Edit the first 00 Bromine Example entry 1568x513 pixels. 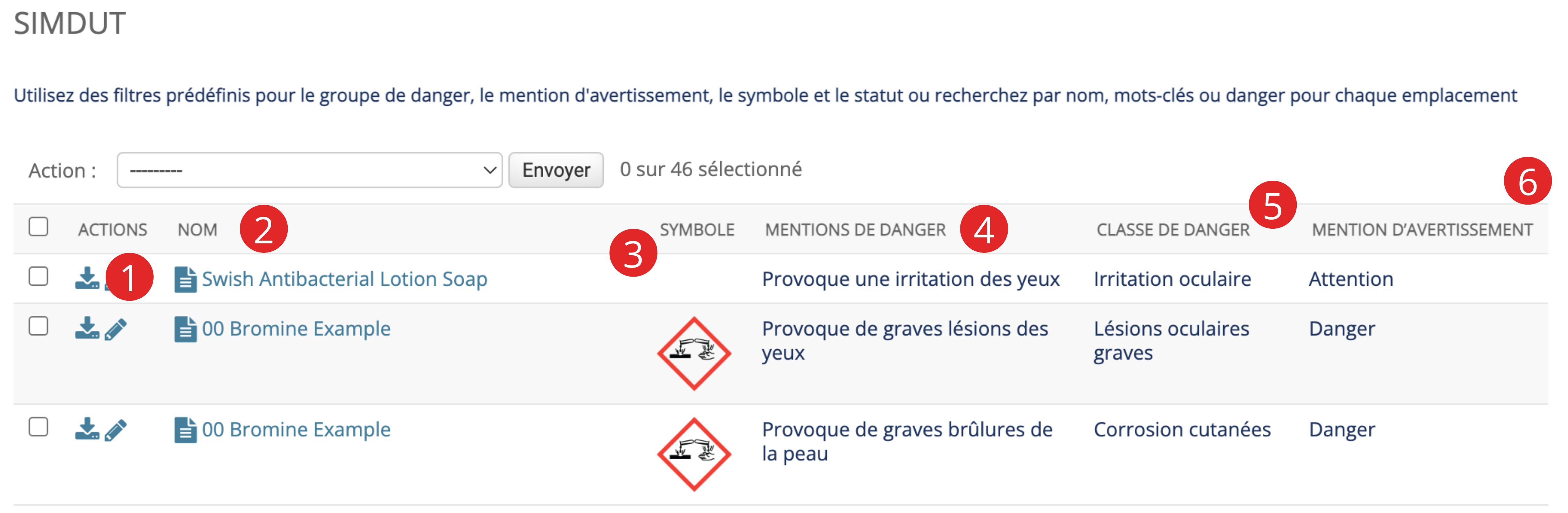(115, 329)
